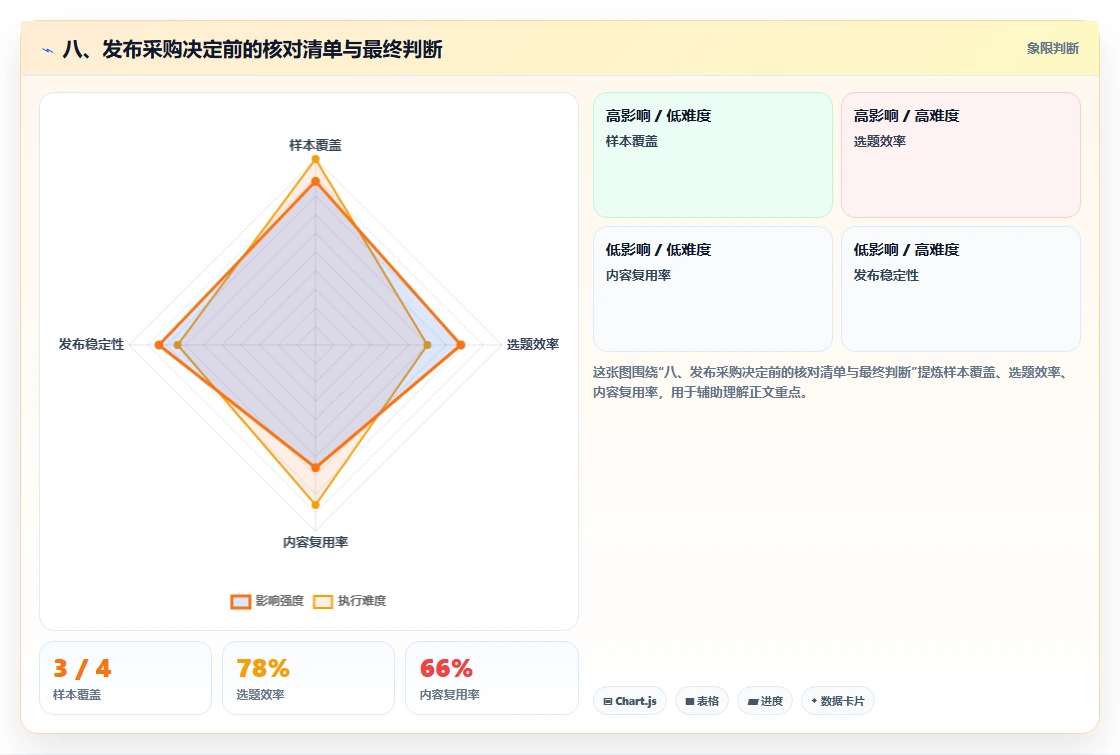Screen dimensions: 1120x755
Task: Click the 内容复用率 radar axis label
Action: pyautogui.click(x=315, y=542)
